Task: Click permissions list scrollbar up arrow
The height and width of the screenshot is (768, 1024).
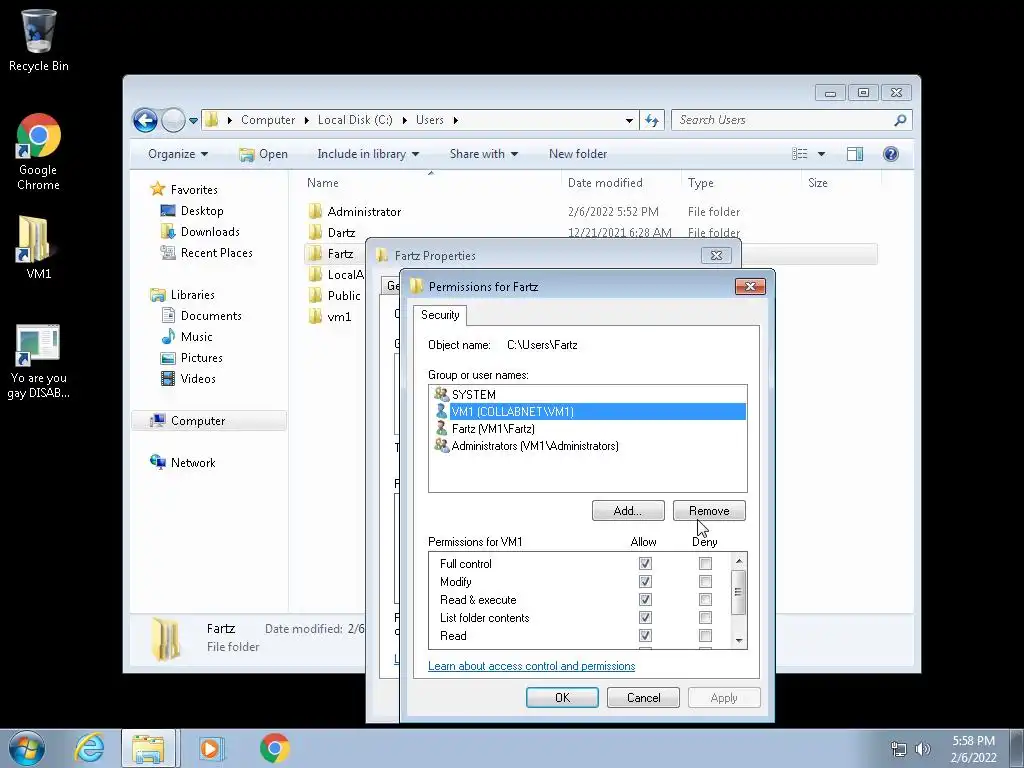Action: (739, 561)
